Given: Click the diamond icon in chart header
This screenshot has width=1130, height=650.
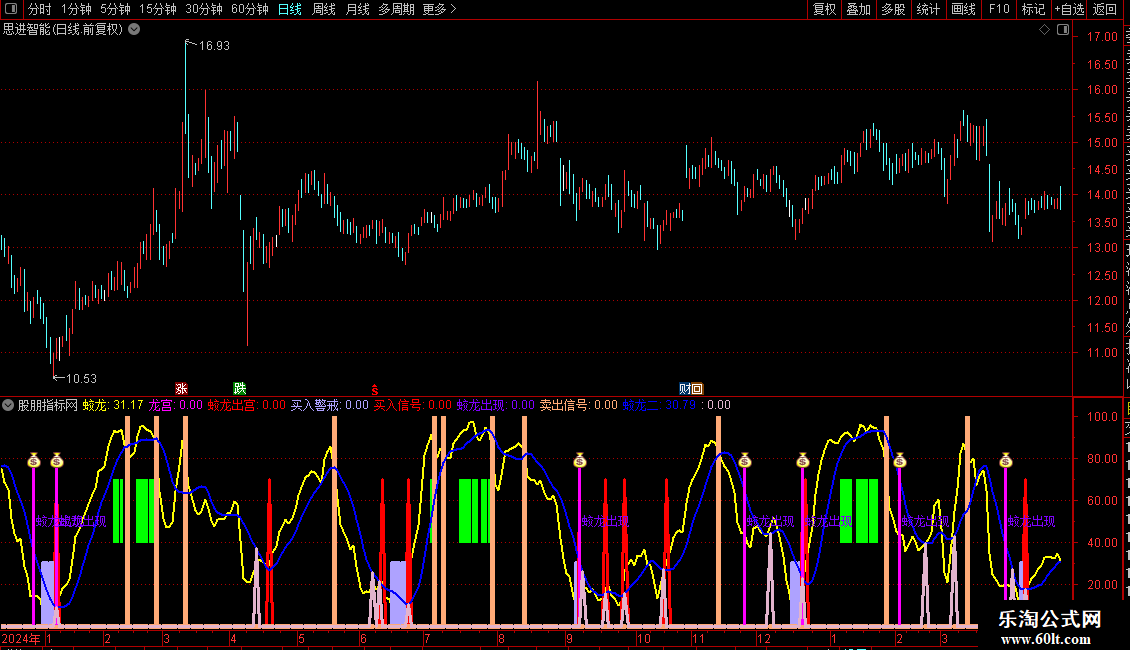Looking at the screenshot, I should 1044,30.
